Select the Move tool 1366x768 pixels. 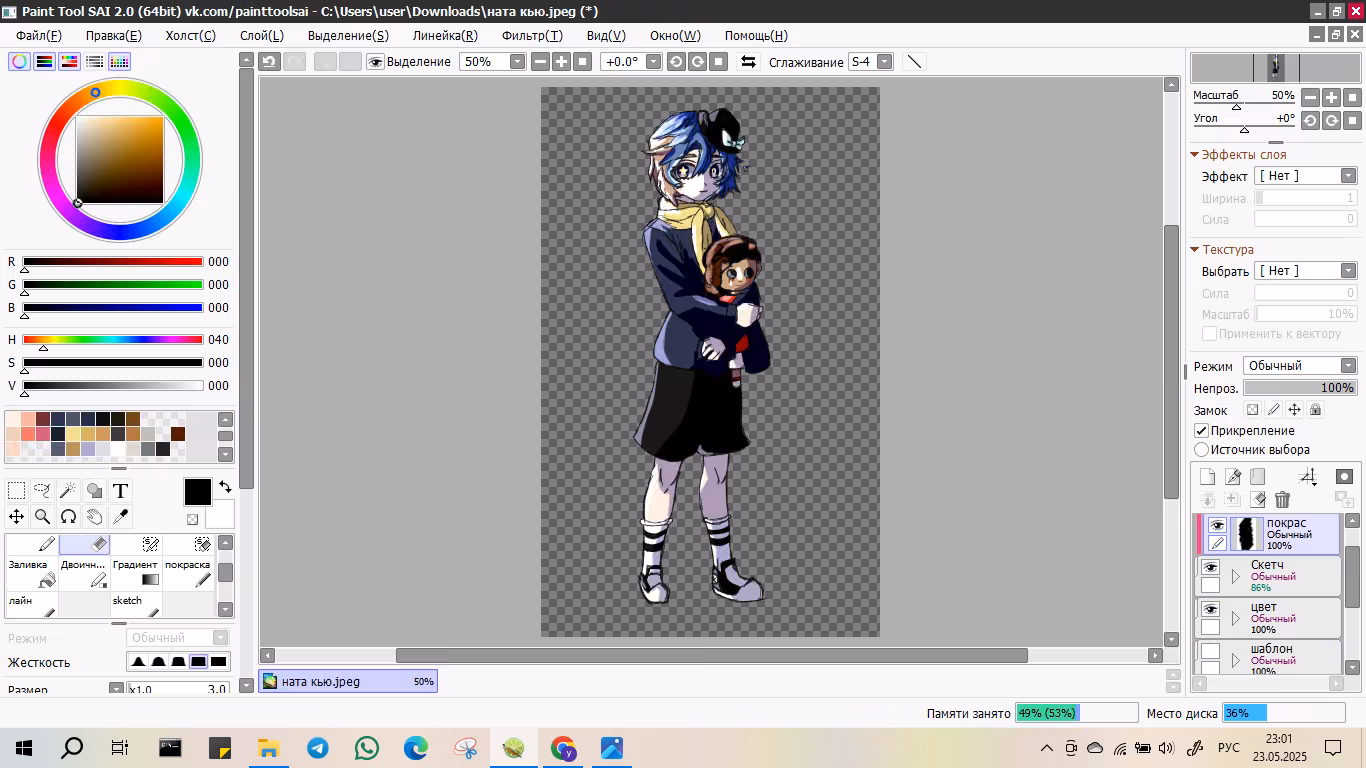coord(17,516)
